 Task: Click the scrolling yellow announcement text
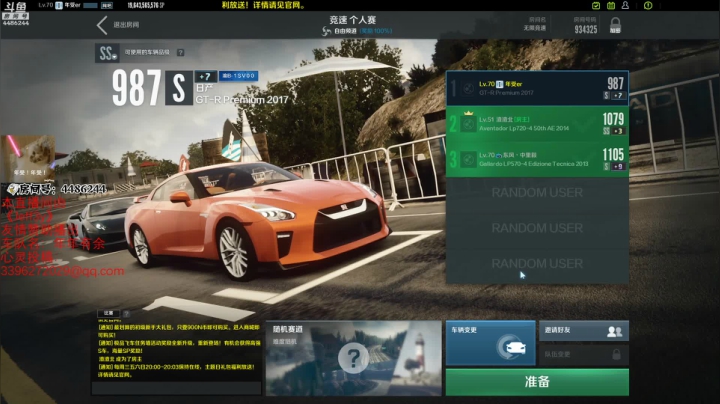(264, 6)
